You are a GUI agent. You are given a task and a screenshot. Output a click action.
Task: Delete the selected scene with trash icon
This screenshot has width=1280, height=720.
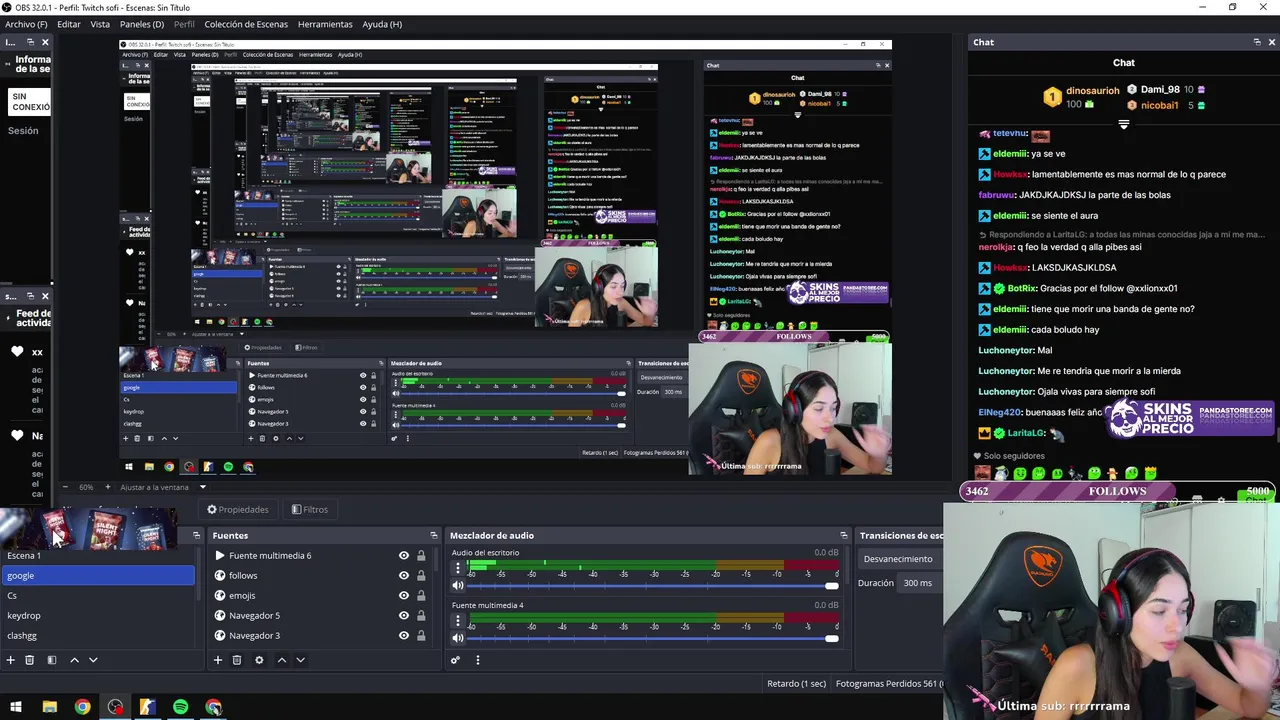(29, 660)
